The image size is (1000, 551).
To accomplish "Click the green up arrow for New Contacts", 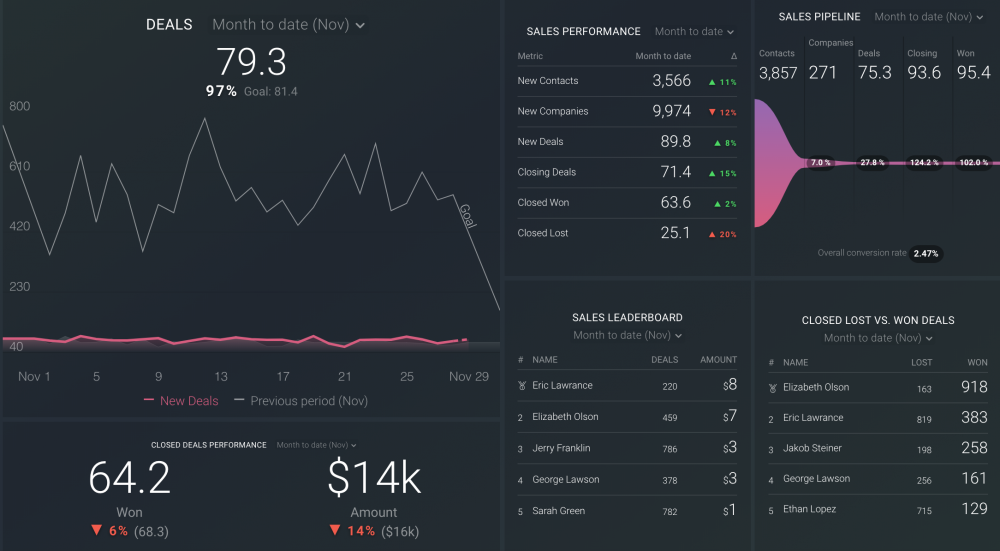I will (x=711, y=82).
